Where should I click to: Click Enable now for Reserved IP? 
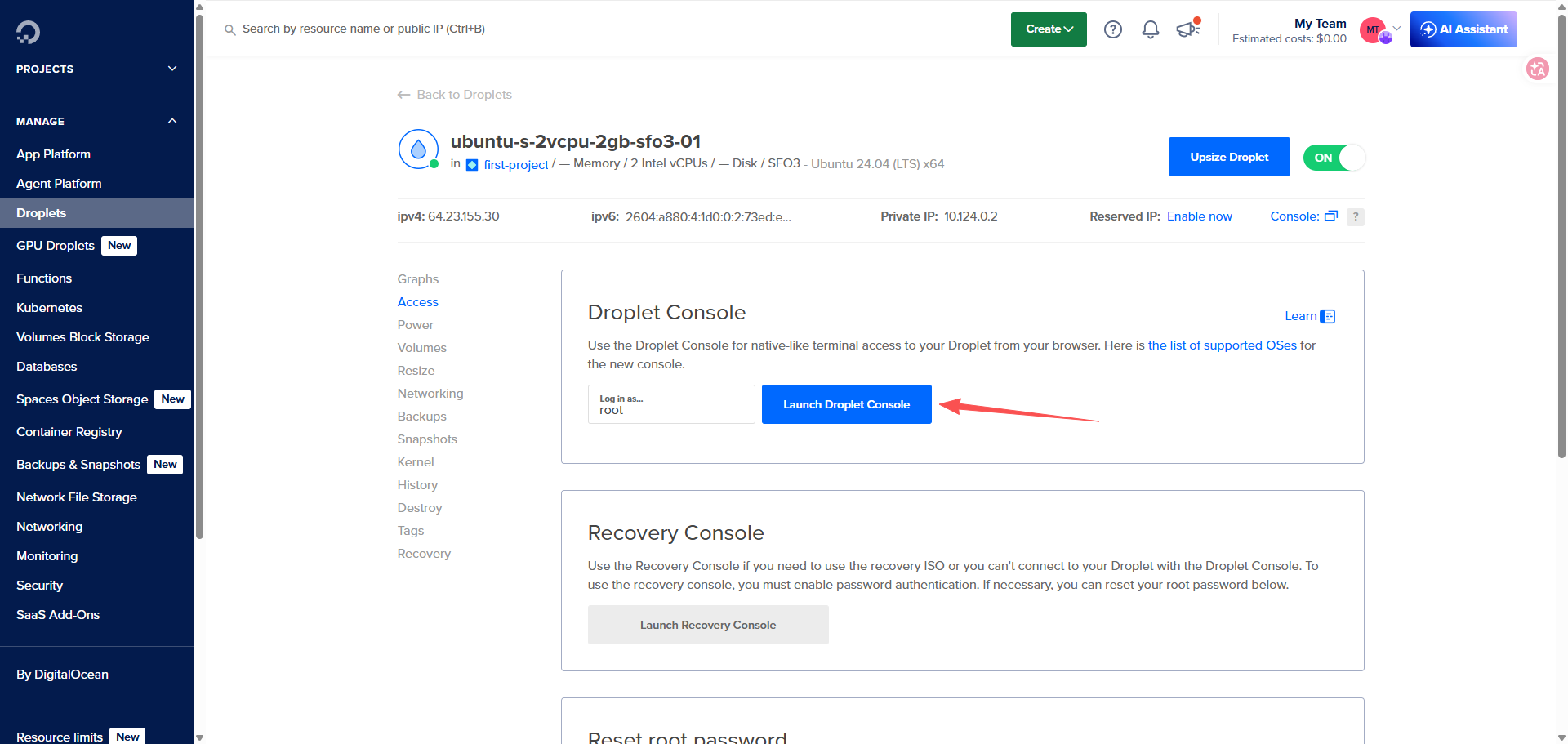pos(1200,216)
